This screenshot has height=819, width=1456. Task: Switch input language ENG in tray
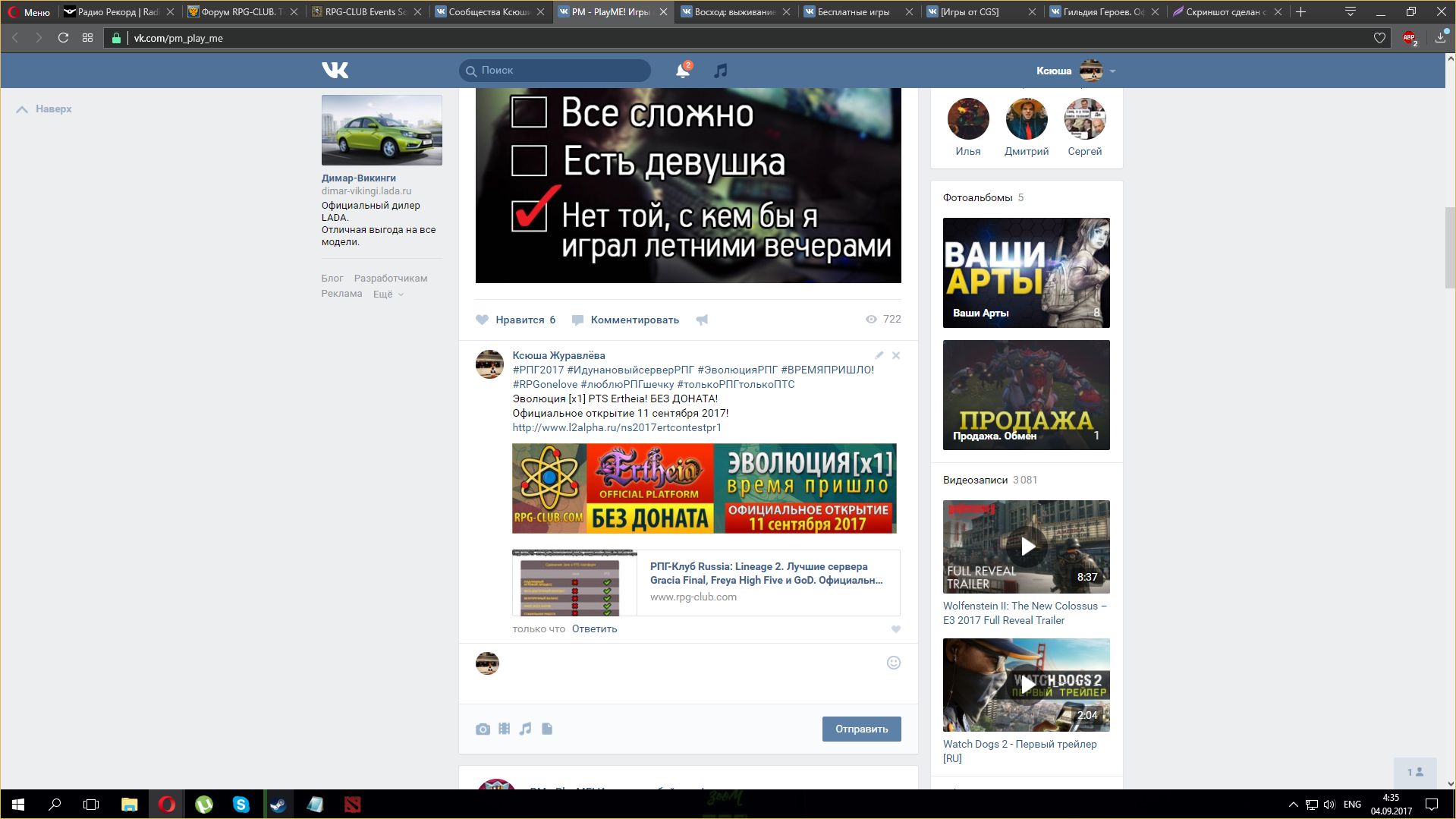coord(1352,805)
